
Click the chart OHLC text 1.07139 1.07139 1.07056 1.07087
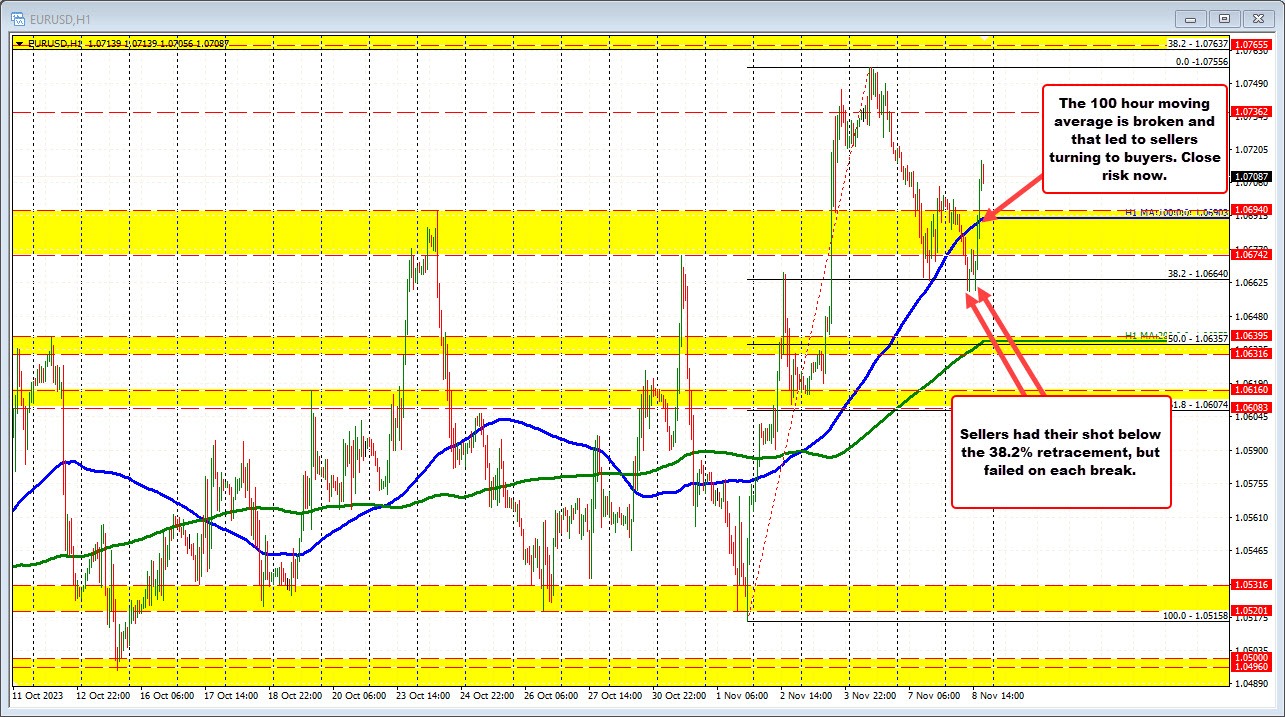[x=161, y=44]
